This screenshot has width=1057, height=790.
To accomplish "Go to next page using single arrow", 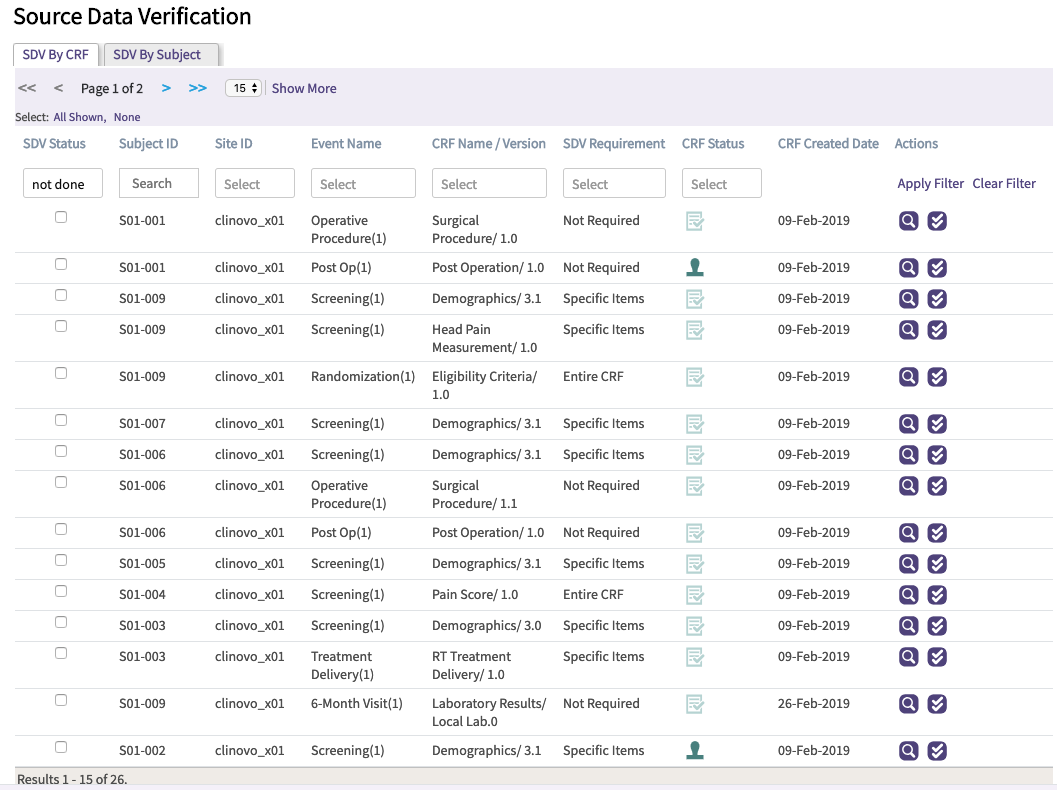I will pos(166,88).
